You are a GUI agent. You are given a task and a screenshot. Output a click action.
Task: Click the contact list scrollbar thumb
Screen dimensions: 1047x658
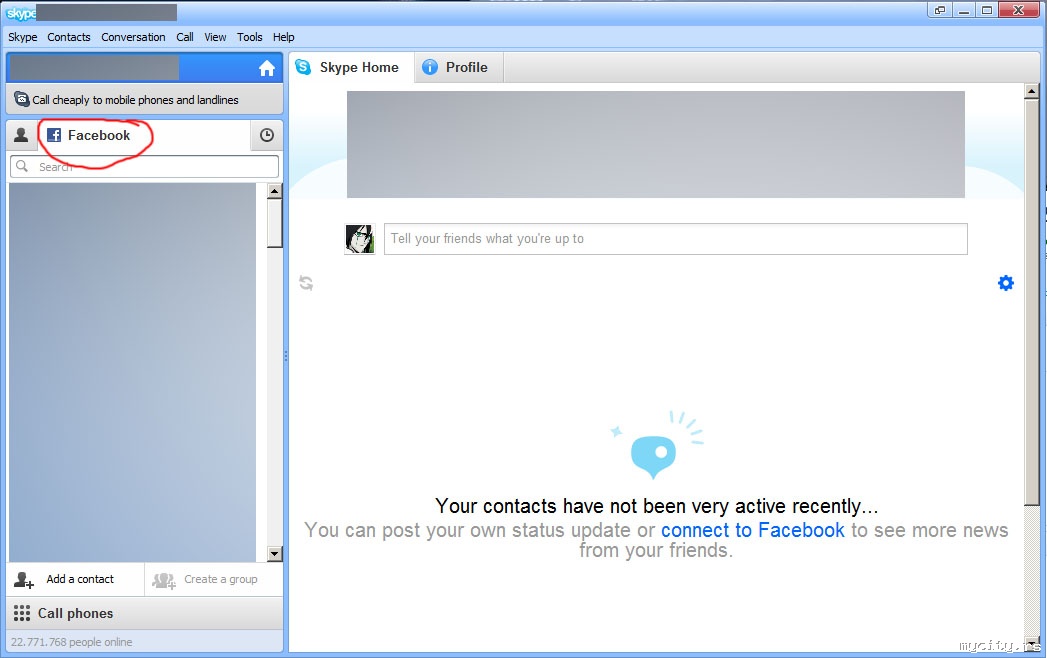tap(274, 223)
